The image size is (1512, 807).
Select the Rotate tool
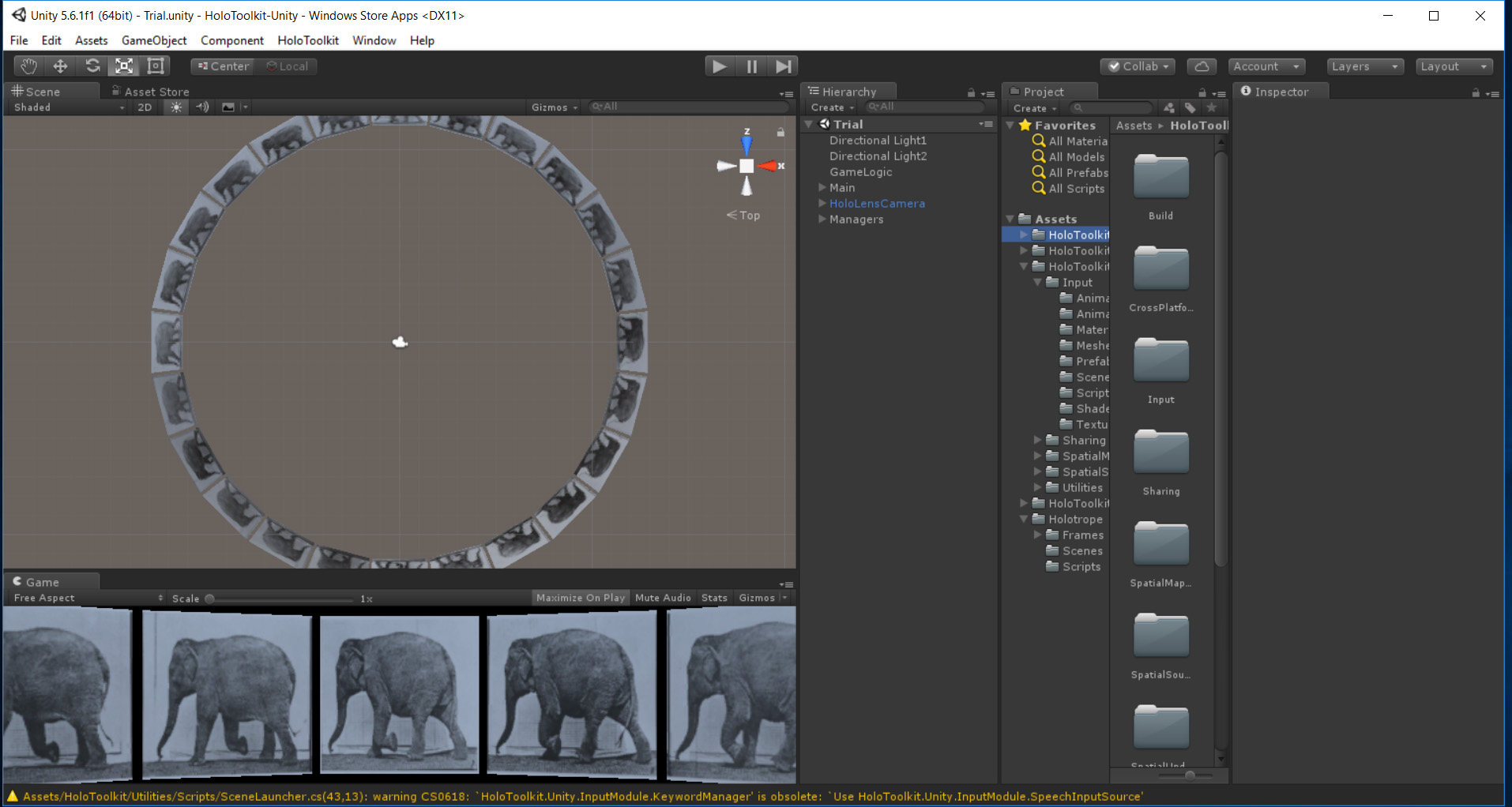(x=92, y=66)
